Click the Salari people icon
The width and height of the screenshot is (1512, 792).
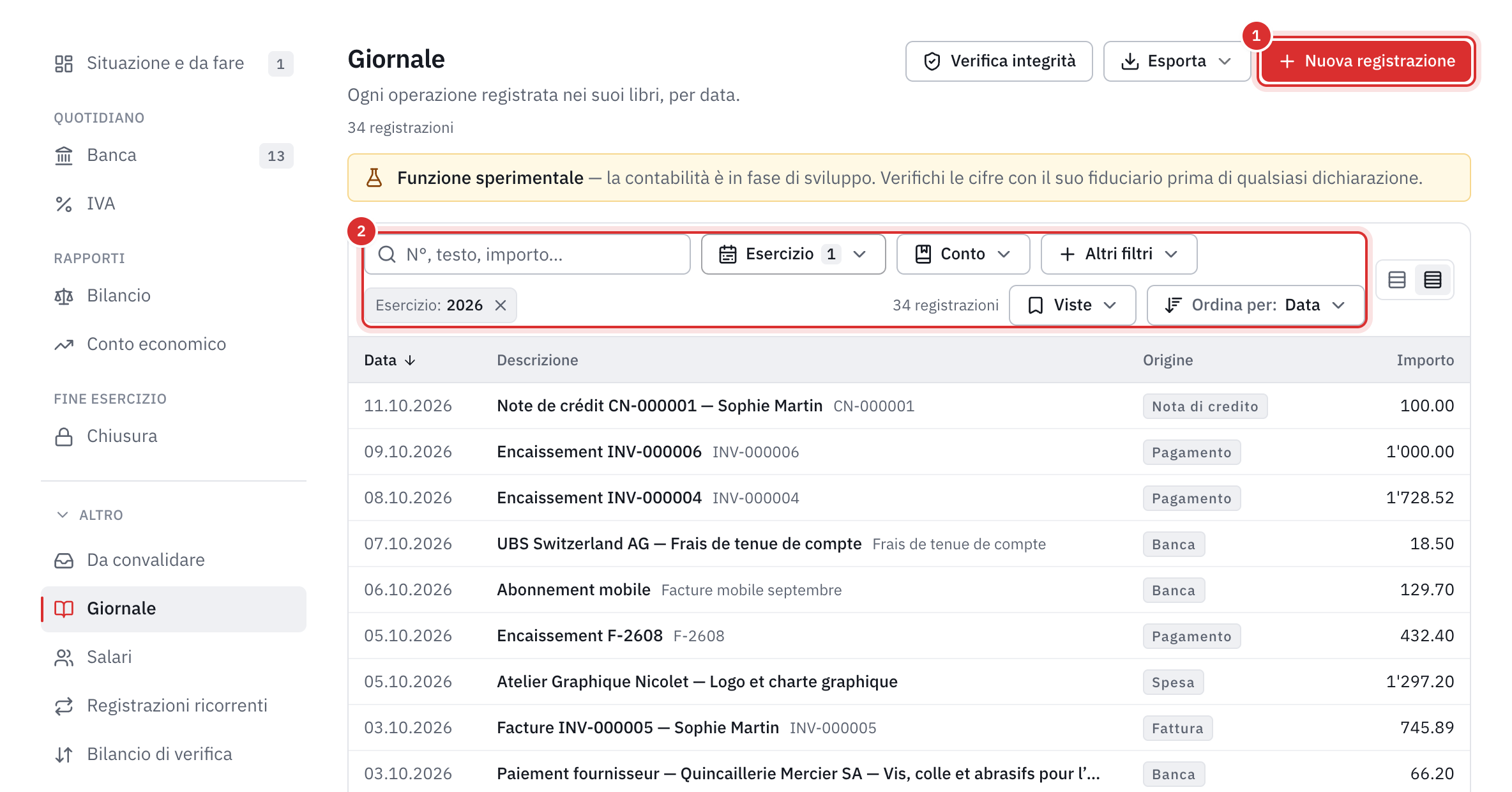[64, 657]
